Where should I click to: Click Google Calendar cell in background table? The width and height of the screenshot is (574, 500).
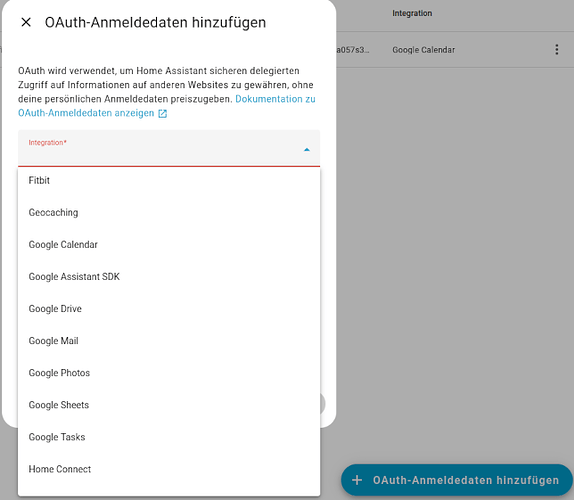424,50
